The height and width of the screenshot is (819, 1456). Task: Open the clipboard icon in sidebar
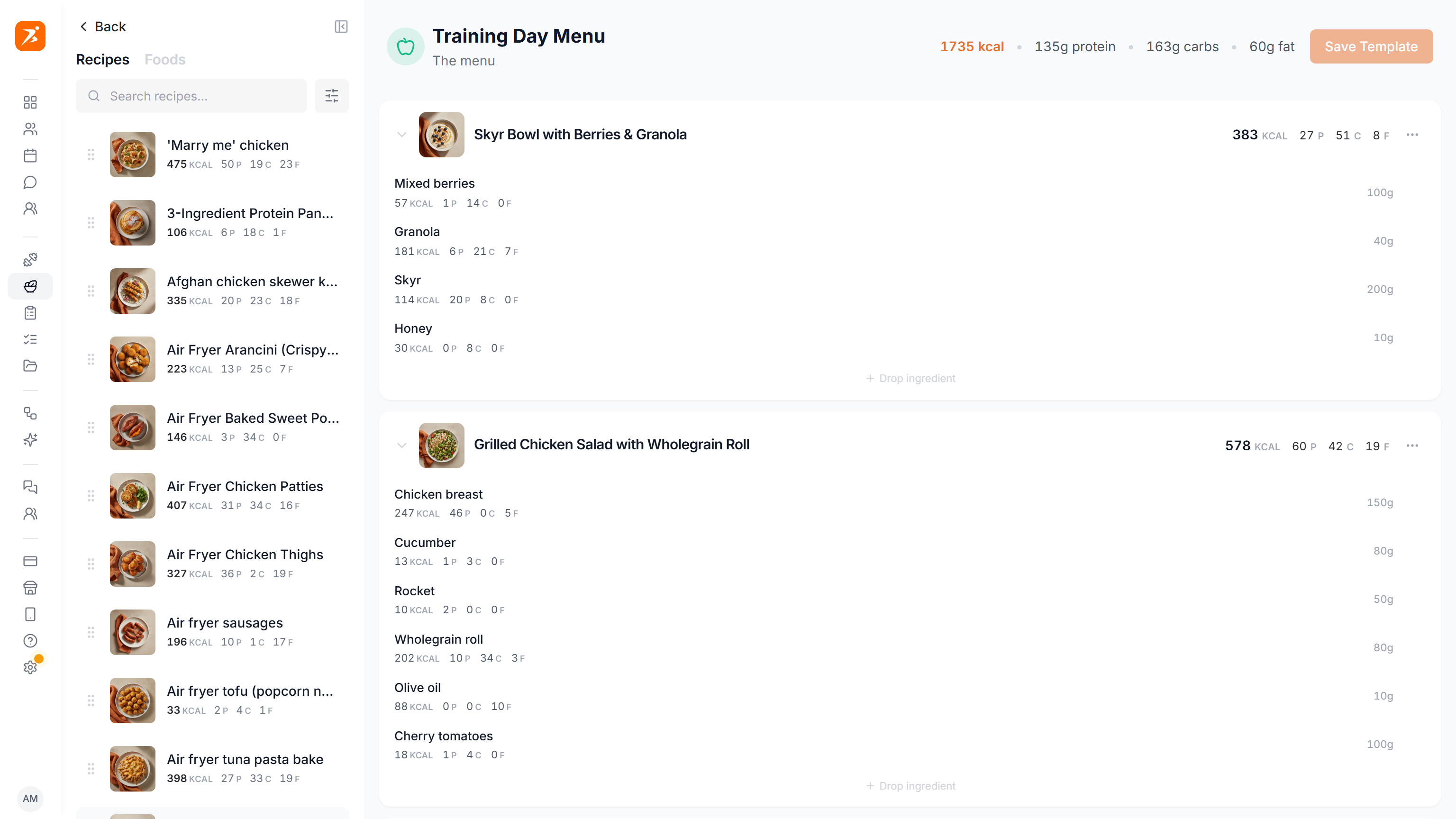[x=30, y=312]
